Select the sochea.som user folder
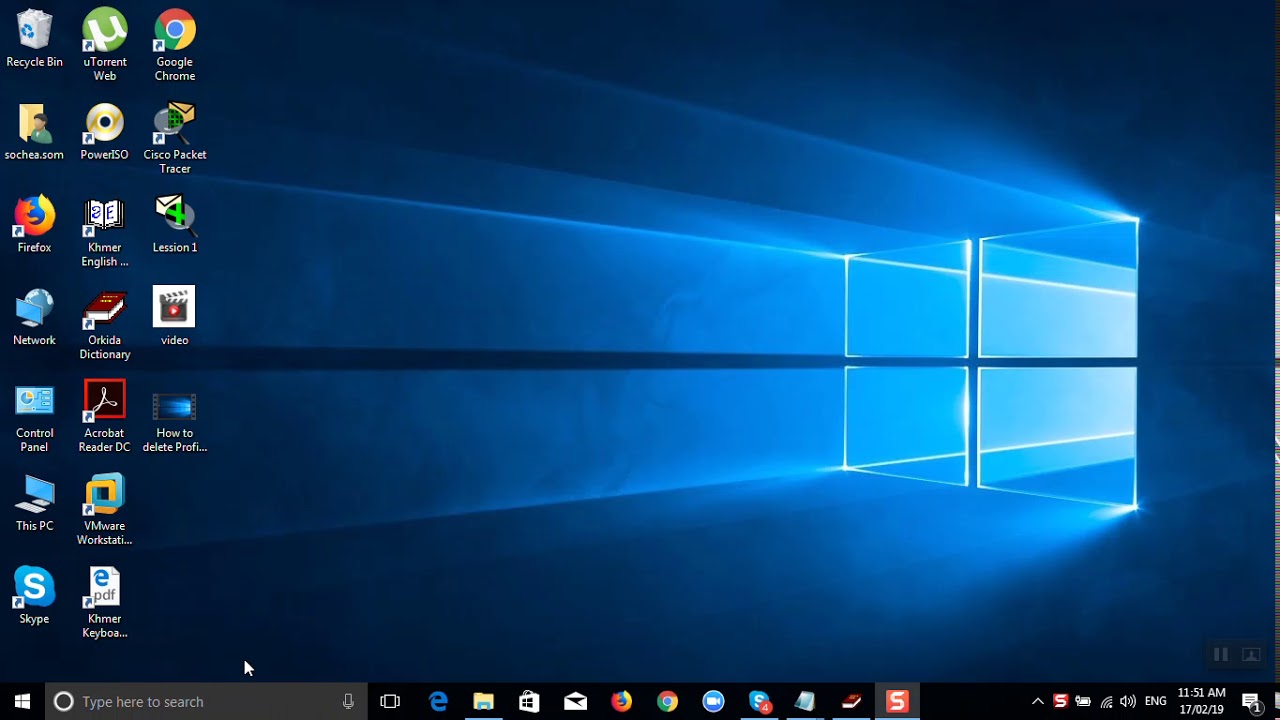Screen dimensions: 1280x720 pyautogui.click(x=34, y=132)
